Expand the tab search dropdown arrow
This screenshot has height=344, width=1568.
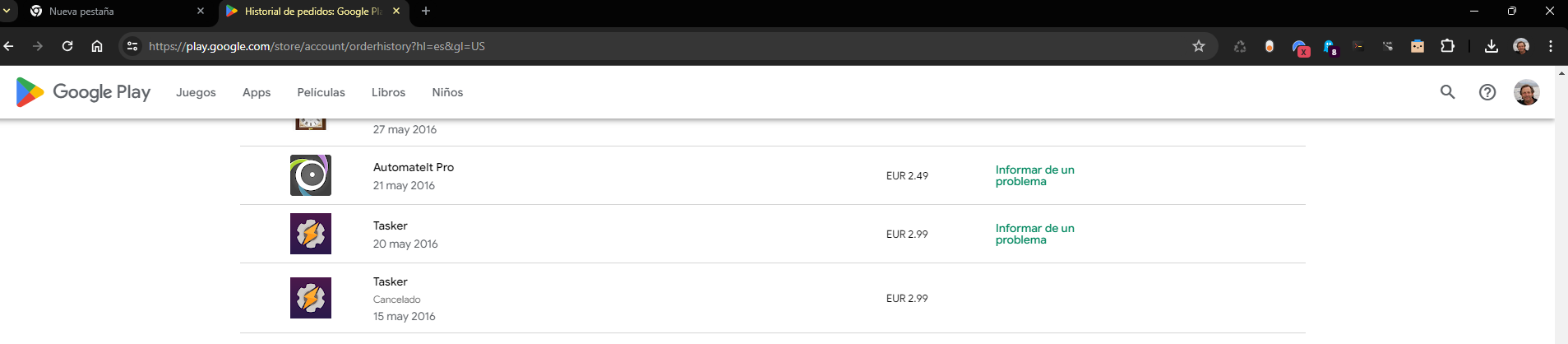tap(7, 11)
